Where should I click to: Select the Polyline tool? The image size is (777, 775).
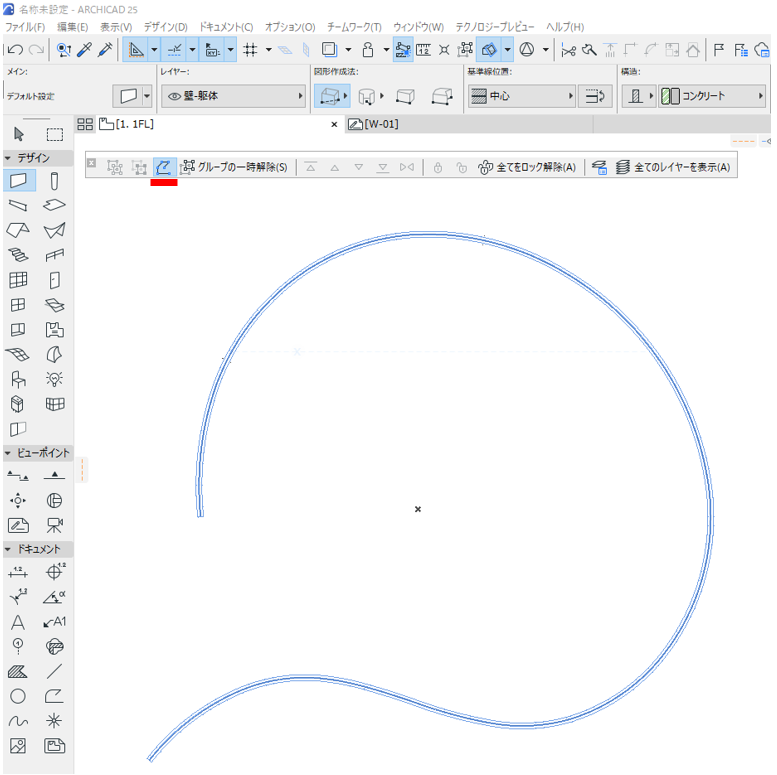(55, 696)
